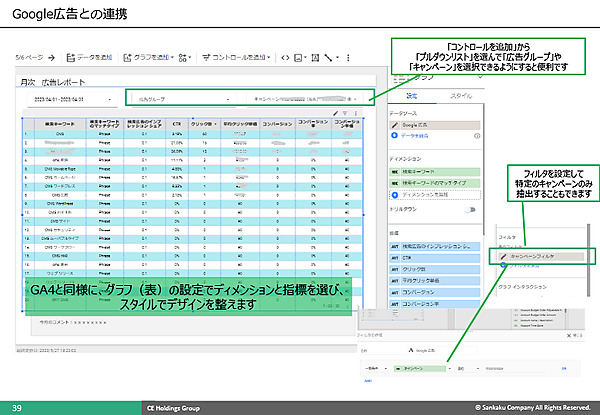Click the pencil icon on キャンペーンフィルタ
600x415 pixels.
tap(503, 257)
